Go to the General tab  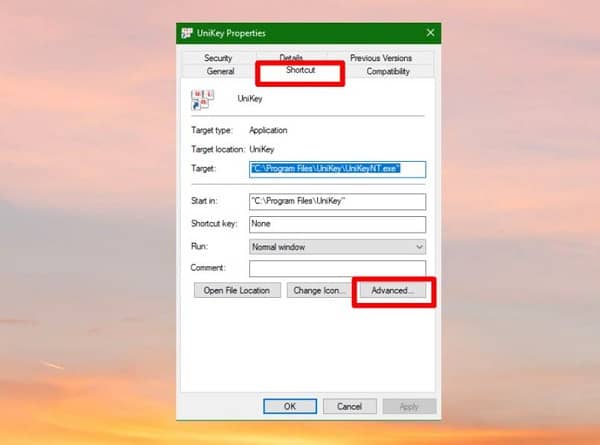click(220, 72)
